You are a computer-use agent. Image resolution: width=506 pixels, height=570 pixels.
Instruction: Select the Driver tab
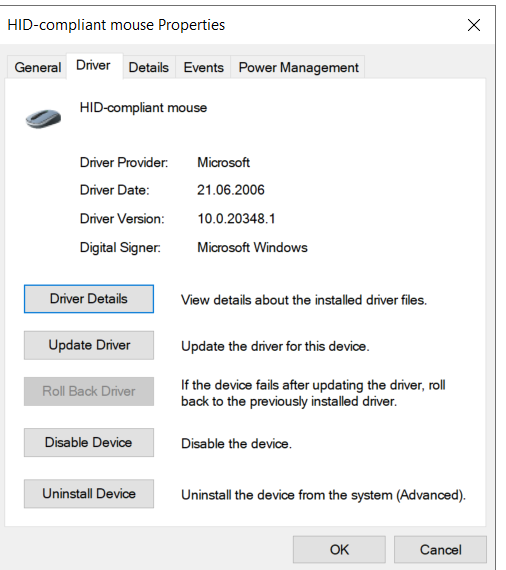94,66
